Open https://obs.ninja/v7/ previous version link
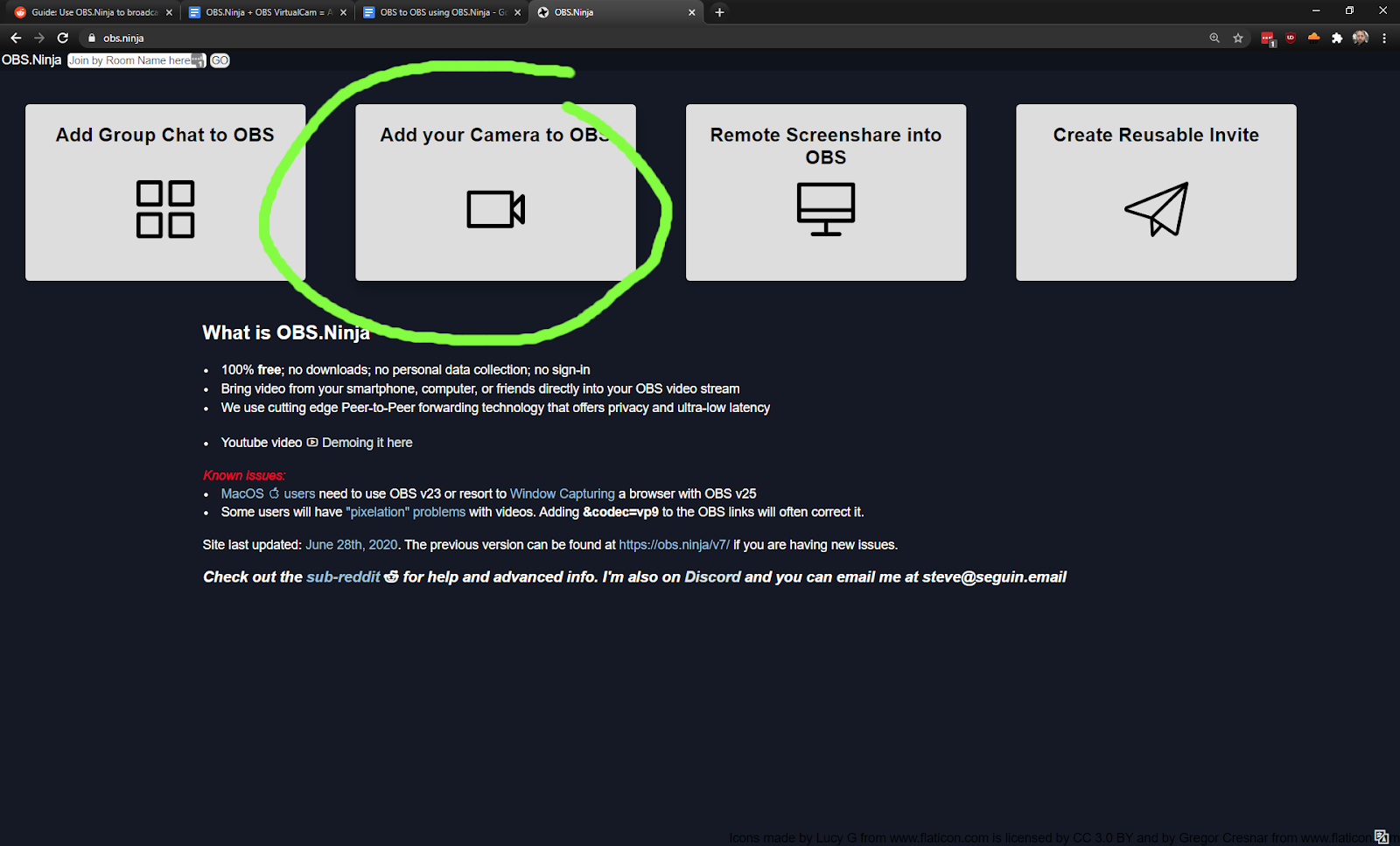This screenshot has height=846, width=1400. (674, 544)
